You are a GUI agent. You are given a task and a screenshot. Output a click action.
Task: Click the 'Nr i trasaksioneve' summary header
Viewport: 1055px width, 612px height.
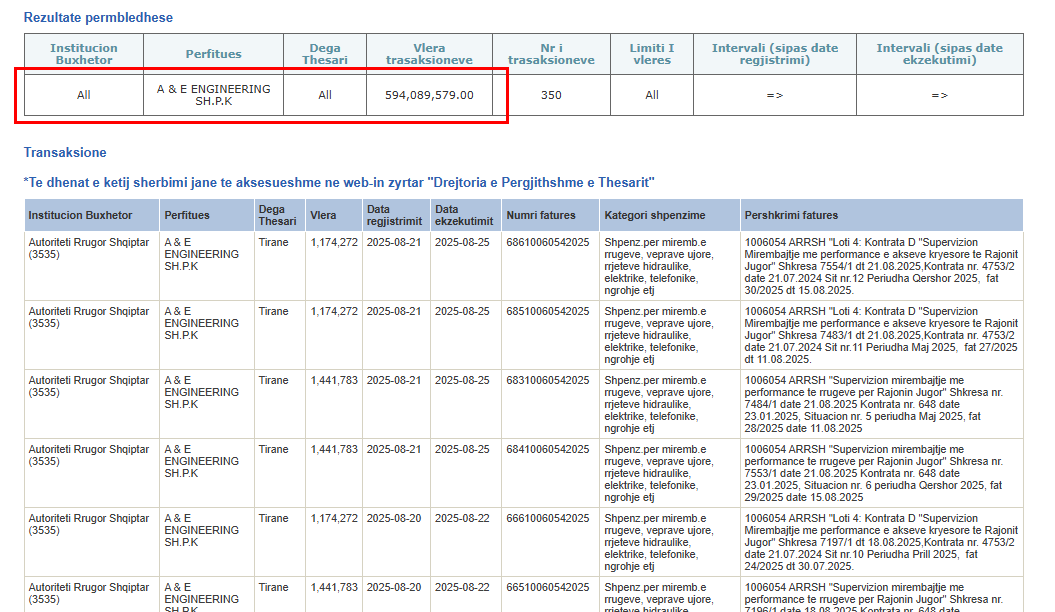pos(551,54)
